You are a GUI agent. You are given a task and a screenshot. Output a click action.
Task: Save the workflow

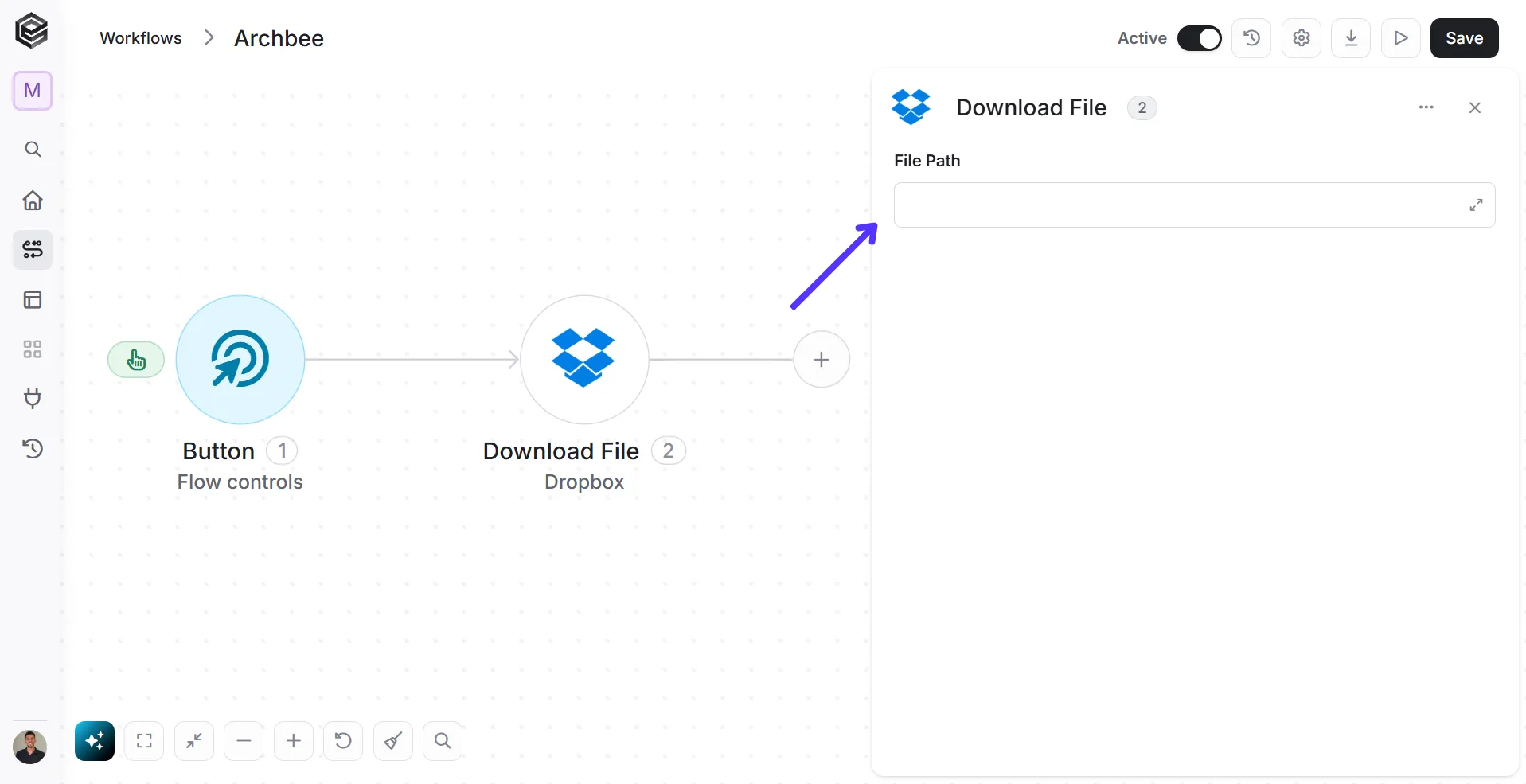1464,38
